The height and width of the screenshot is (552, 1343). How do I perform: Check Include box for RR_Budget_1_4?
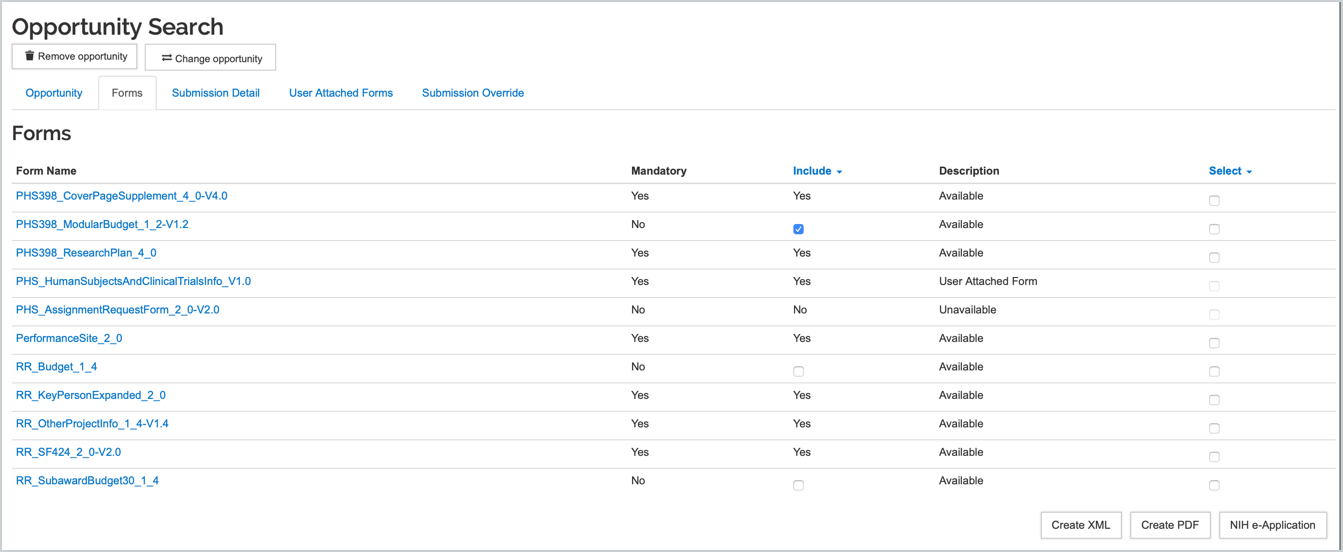[x=798, y=371]
